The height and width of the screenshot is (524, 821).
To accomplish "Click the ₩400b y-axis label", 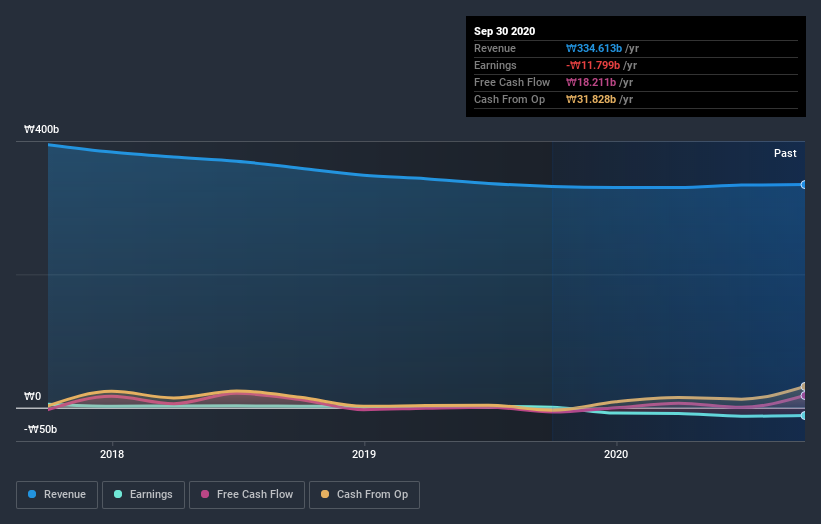I will tap(41, 129).
